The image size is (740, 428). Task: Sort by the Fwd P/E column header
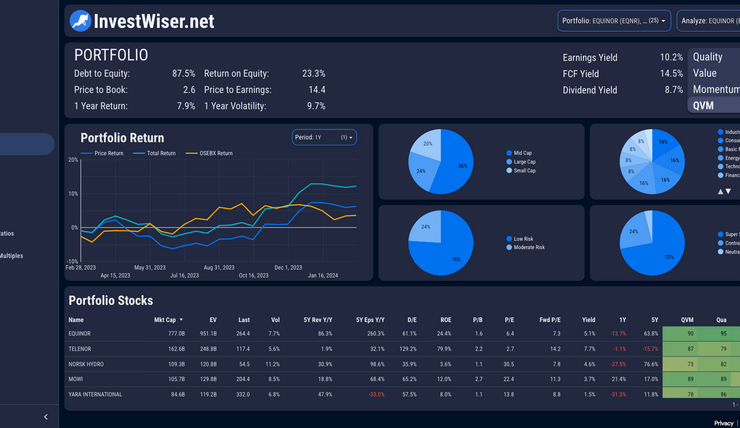click(x=550, y=320)
